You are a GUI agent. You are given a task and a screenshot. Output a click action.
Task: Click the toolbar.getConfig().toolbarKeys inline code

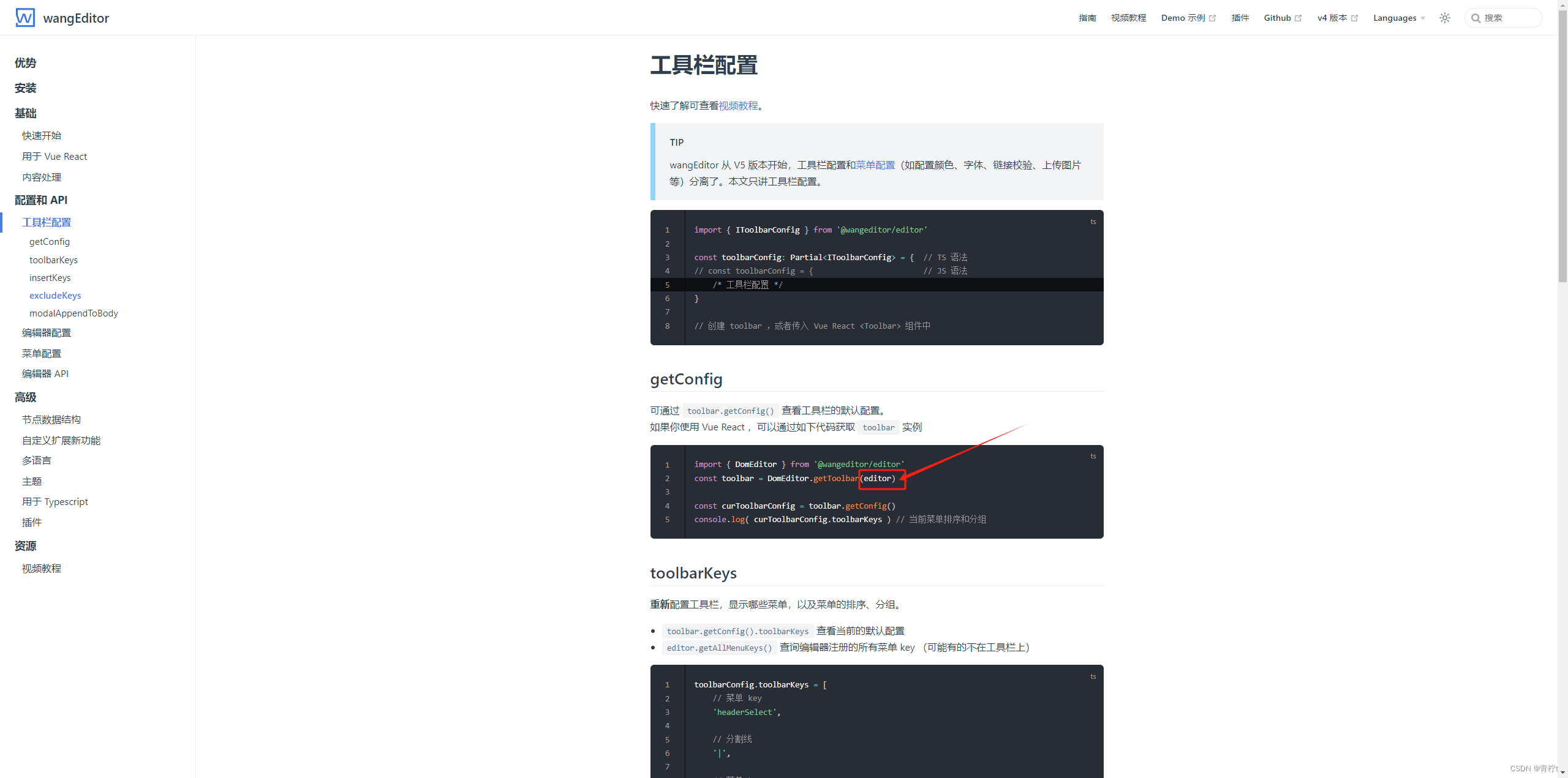[x=737, y=631]
